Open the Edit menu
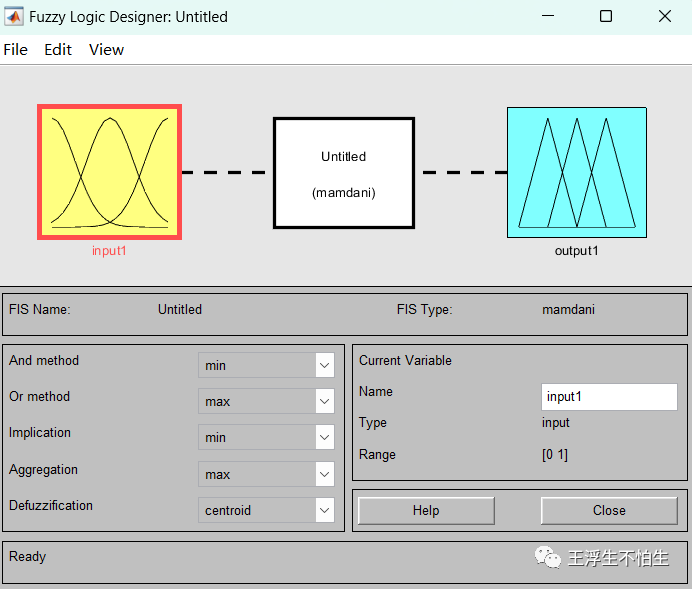The height and width of the screenshot is (589, 692). [x=58, y=50]
